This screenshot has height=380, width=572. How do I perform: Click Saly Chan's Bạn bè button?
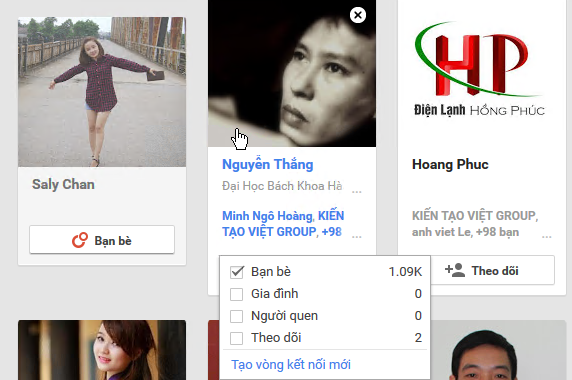tap(102, 240)
